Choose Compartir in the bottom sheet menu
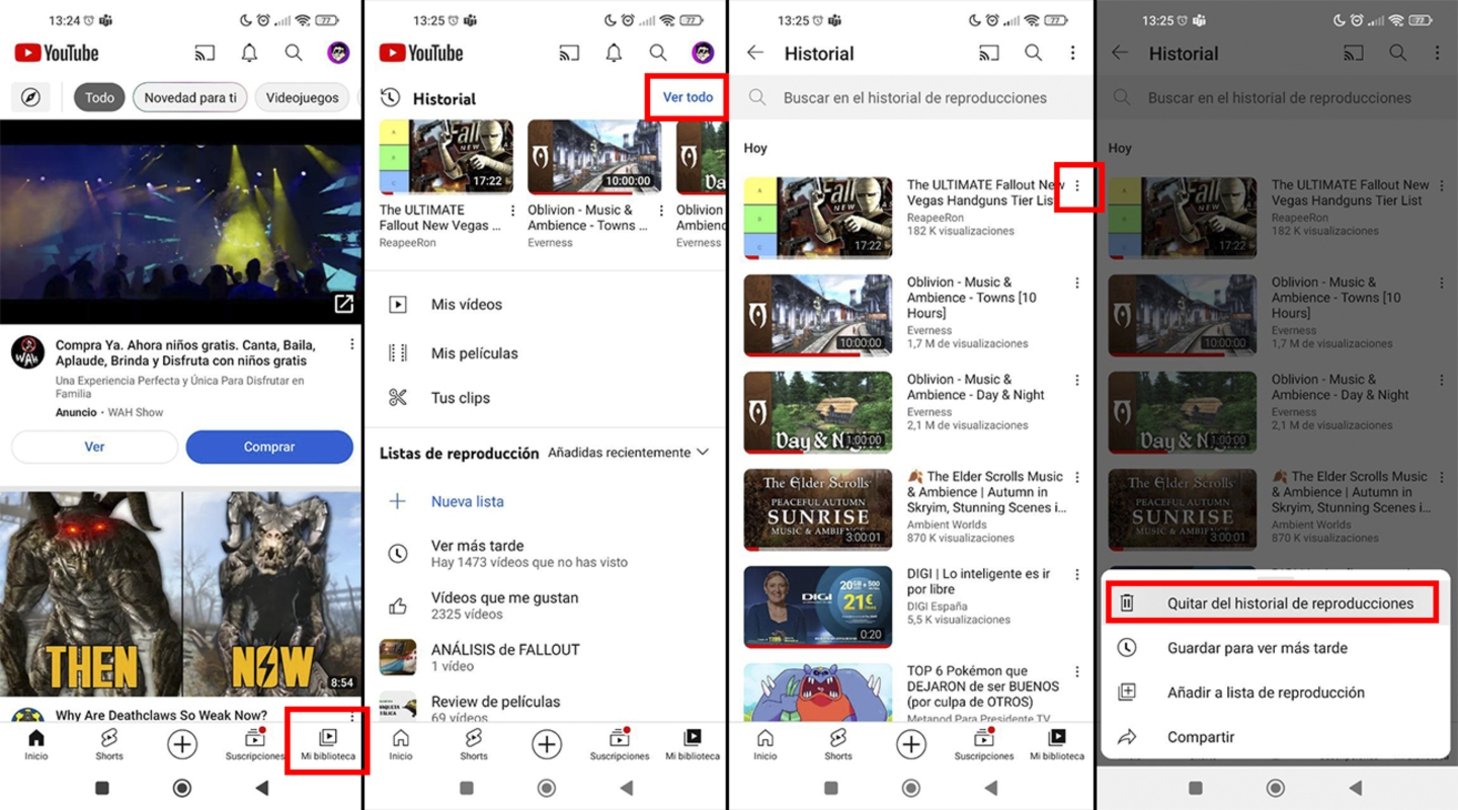The height and width of the screenshot is (810, 1458). click(x=1273, y=737)
